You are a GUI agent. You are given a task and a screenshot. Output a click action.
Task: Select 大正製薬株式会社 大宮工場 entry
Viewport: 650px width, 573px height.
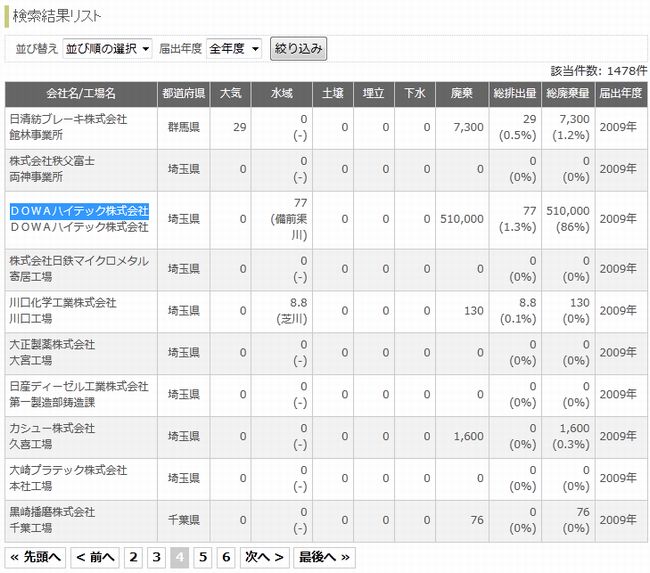coord(52,352)
